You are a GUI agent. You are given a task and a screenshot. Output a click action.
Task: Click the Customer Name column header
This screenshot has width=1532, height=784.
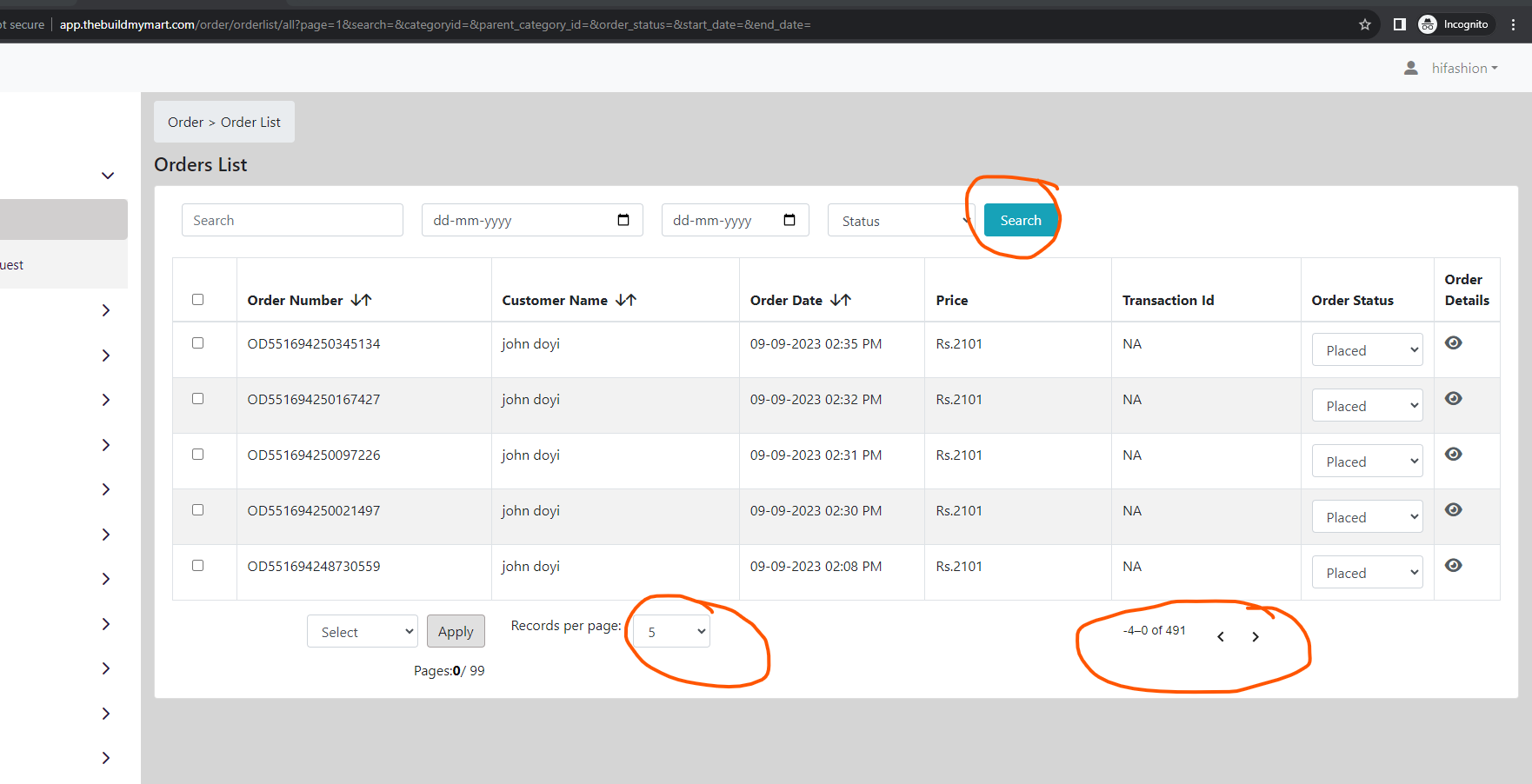(x=555, y=300)
